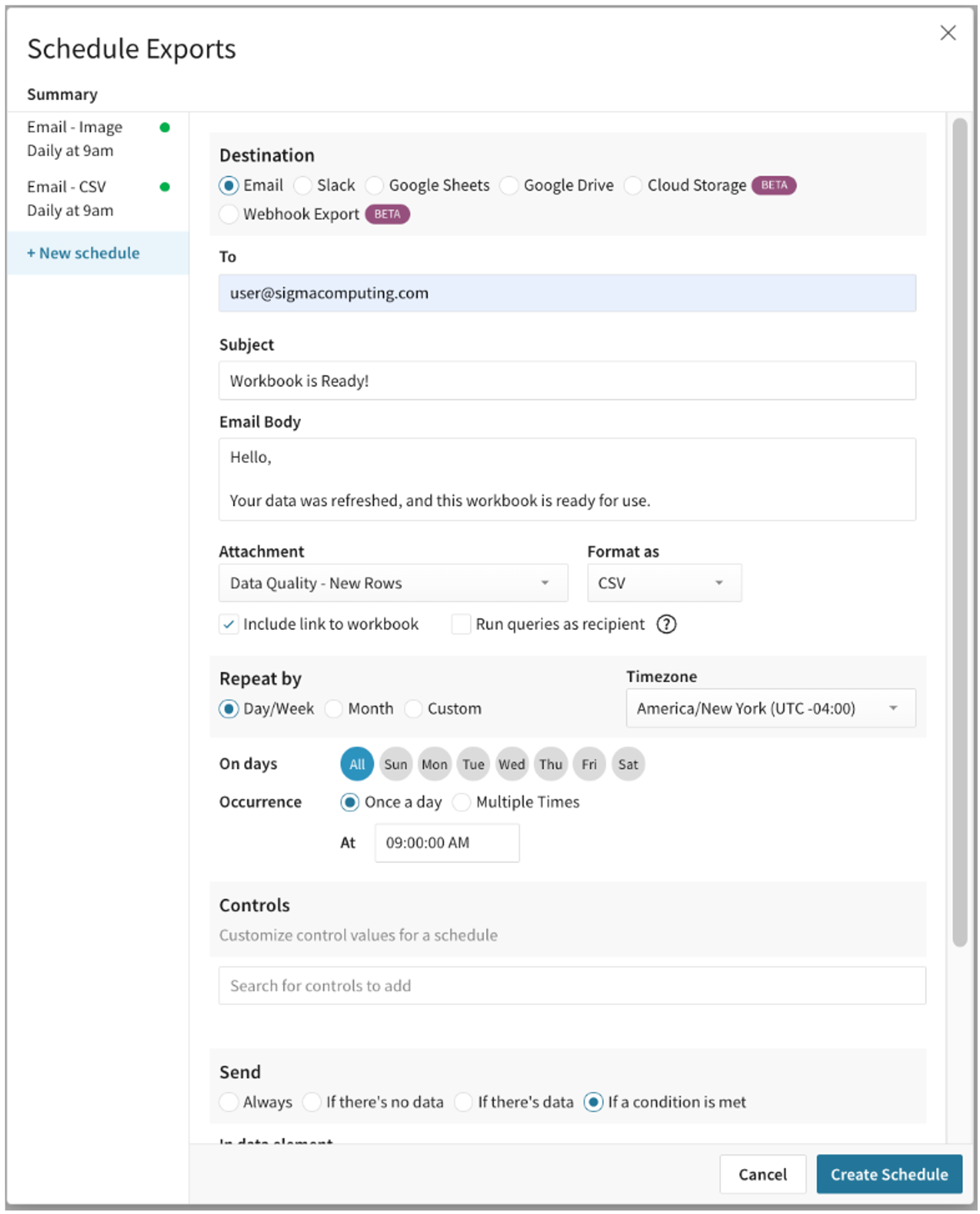Select Day/Week repeat option
Image resolution: width=980 pixels, height=1214 pixels.
click(x=229, y=708)
